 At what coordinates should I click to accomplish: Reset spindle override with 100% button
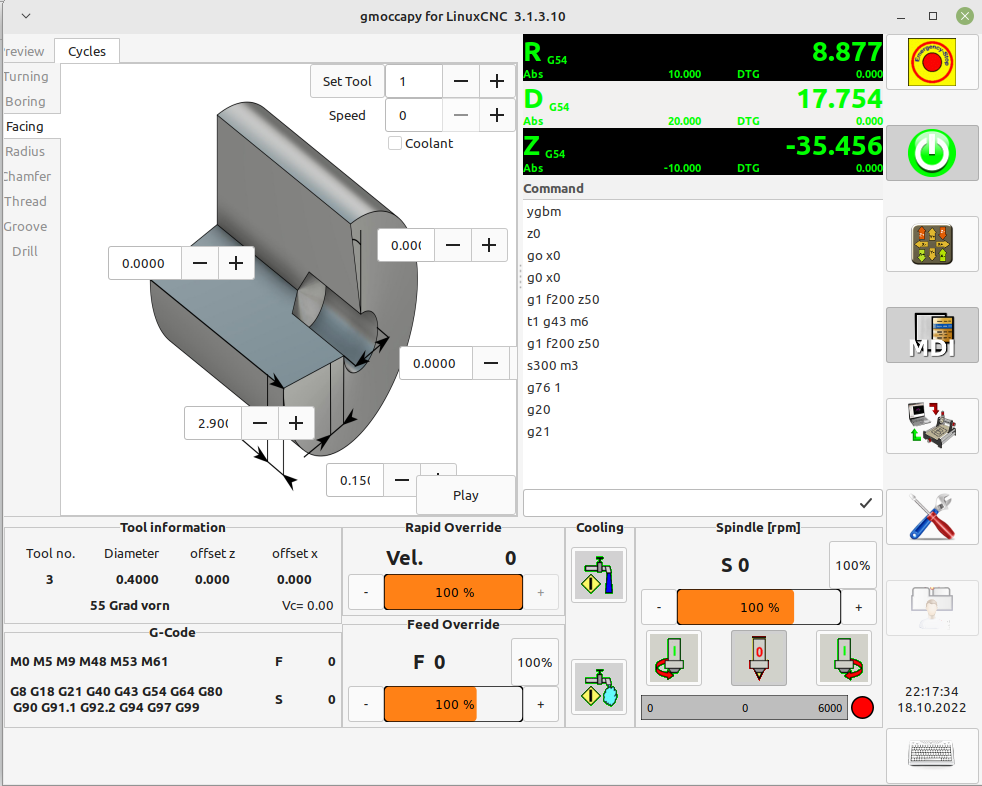[852, 566]
